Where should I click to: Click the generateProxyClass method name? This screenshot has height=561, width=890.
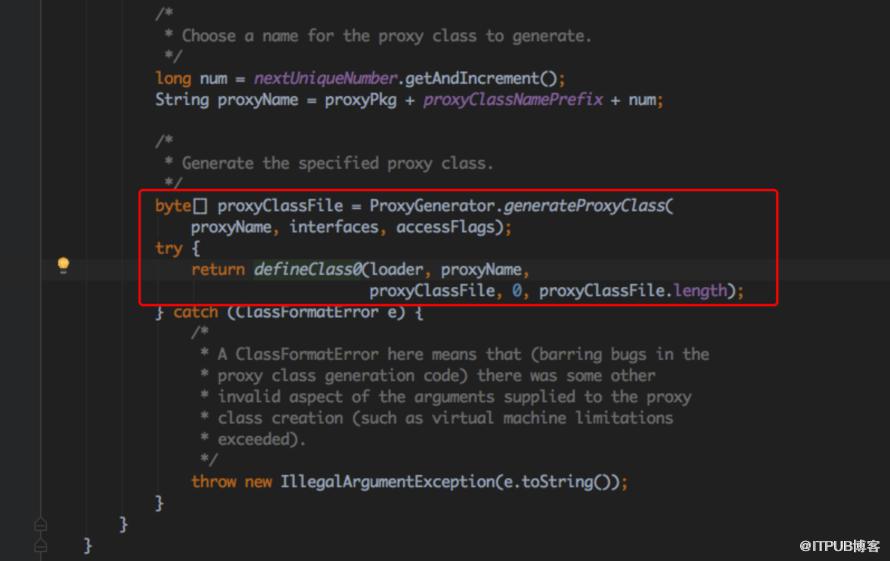coord(585,205)
